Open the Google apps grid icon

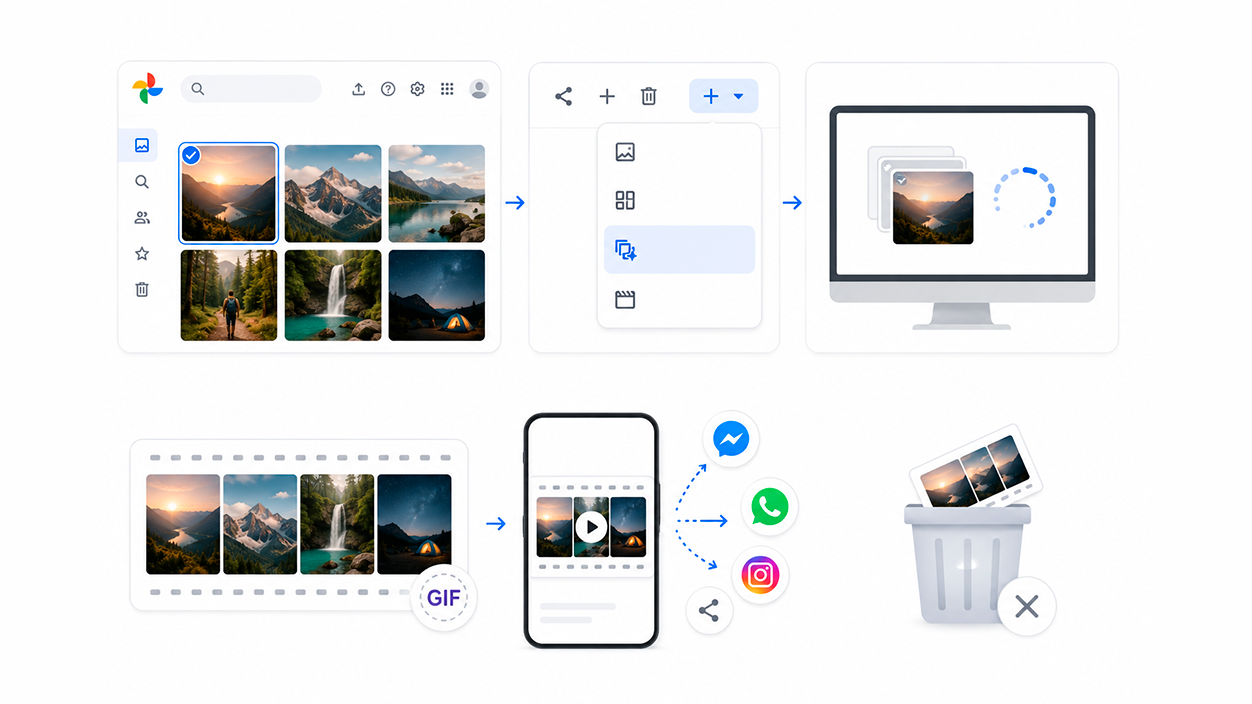[x=447, y=89]
